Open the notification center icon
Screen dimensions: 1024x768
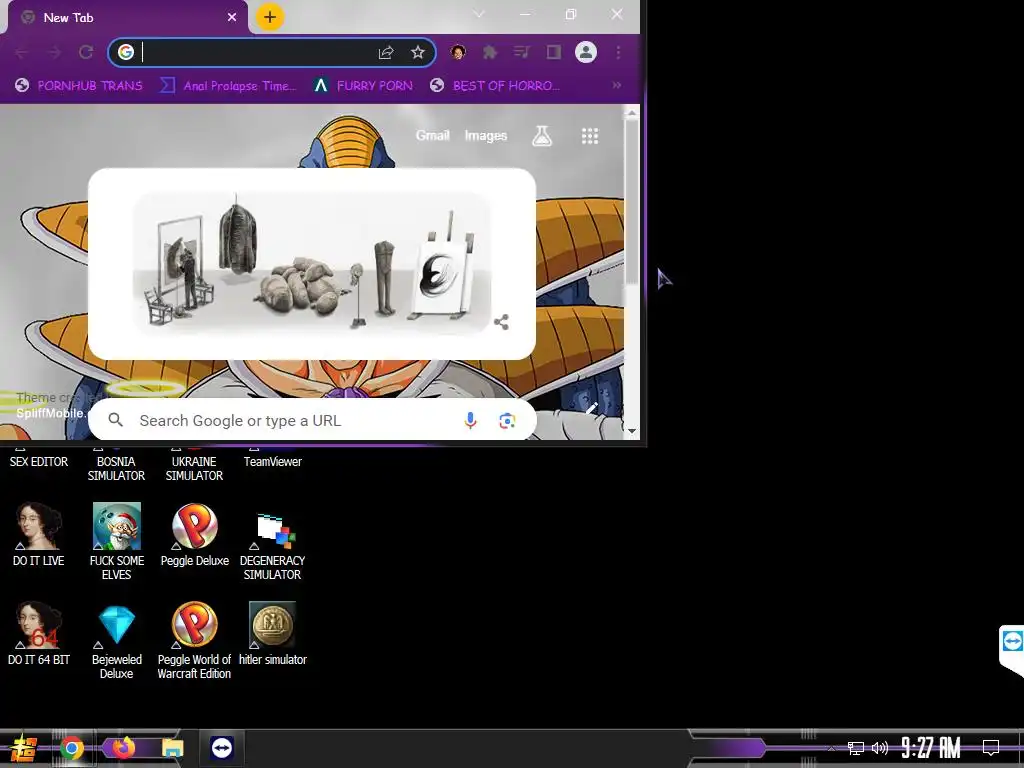[x=991, y=748]
